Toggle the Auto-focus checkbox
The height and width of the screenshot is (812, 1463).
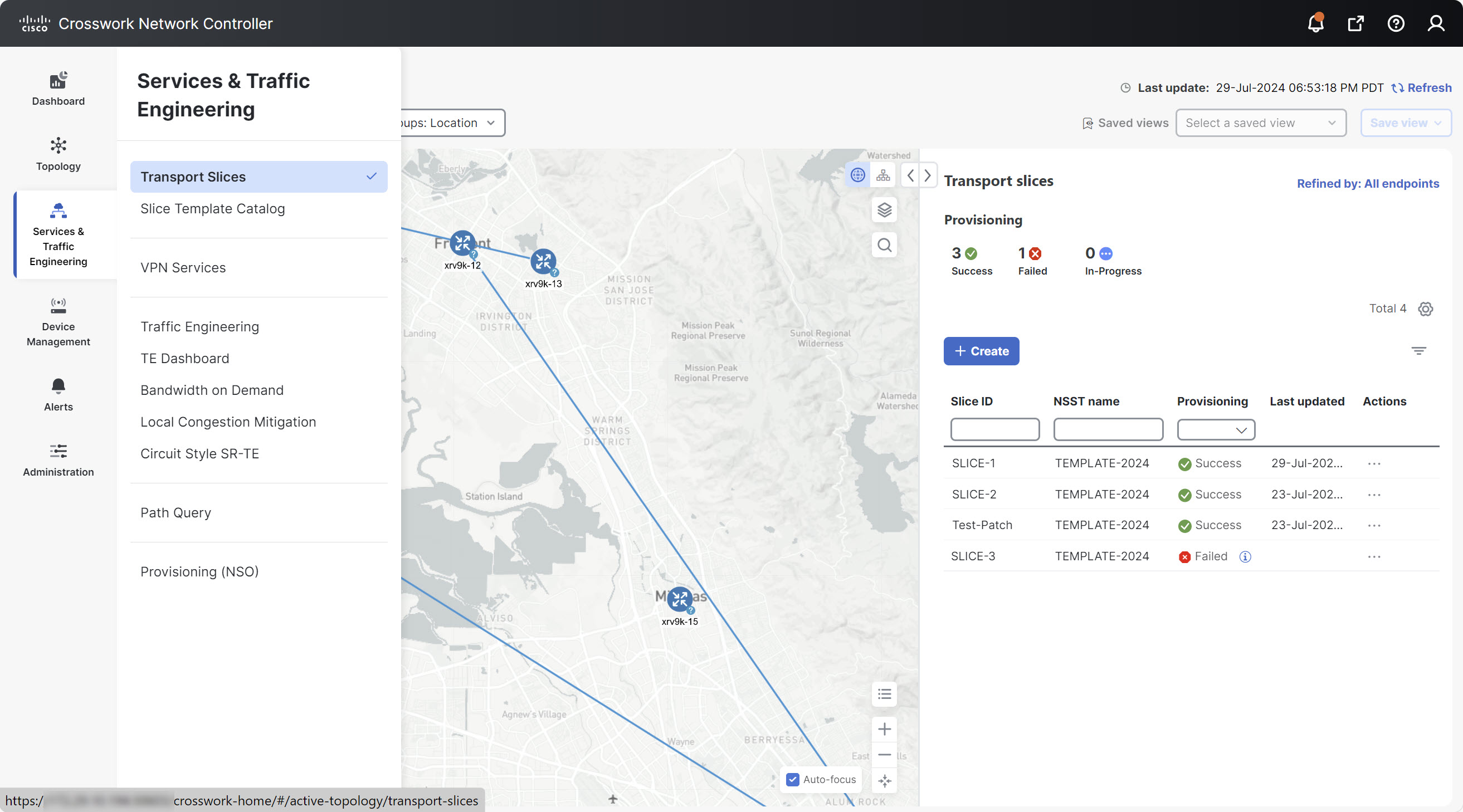click(x=792, y=779)
